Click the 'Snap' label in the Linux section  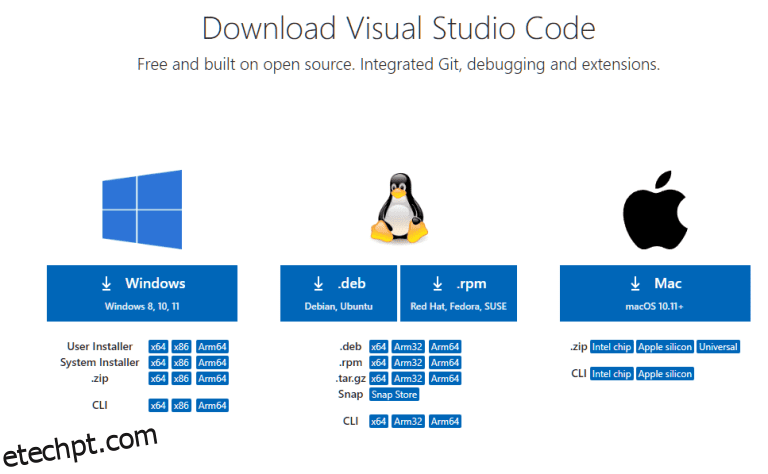tap(350, 395)
